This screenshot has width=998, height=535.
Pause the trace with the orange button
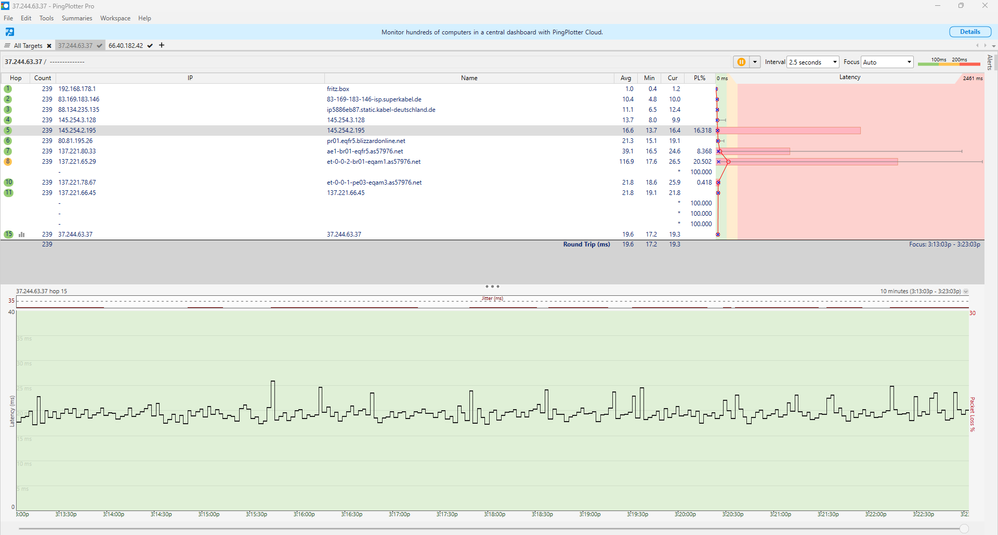click(x=741, y=62)
